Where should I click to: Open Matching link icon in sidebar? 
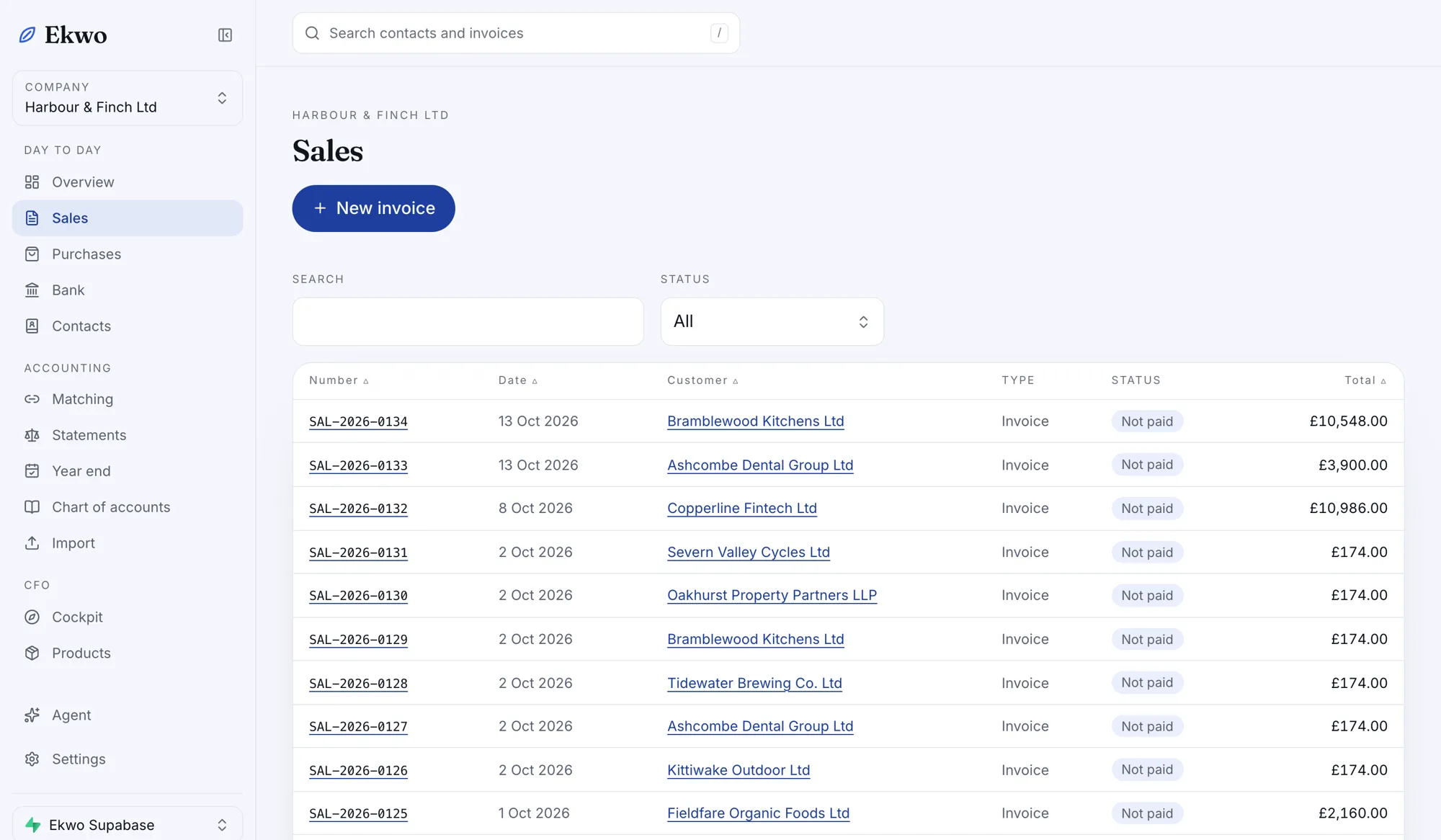pos(32,399)
